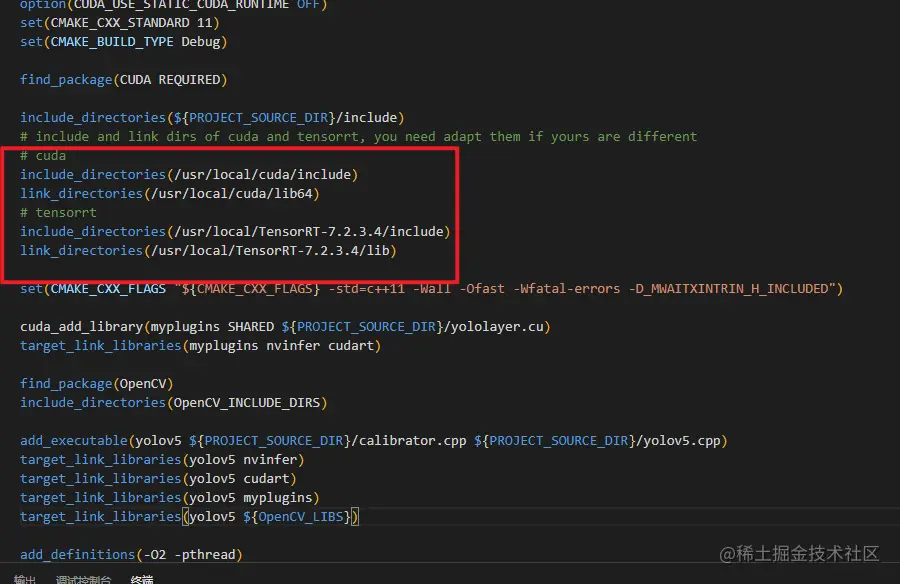Click the link_directories(/usr/local/cuda/lib64) line
This screenshot has height=584, width=900.
(170, 194)
